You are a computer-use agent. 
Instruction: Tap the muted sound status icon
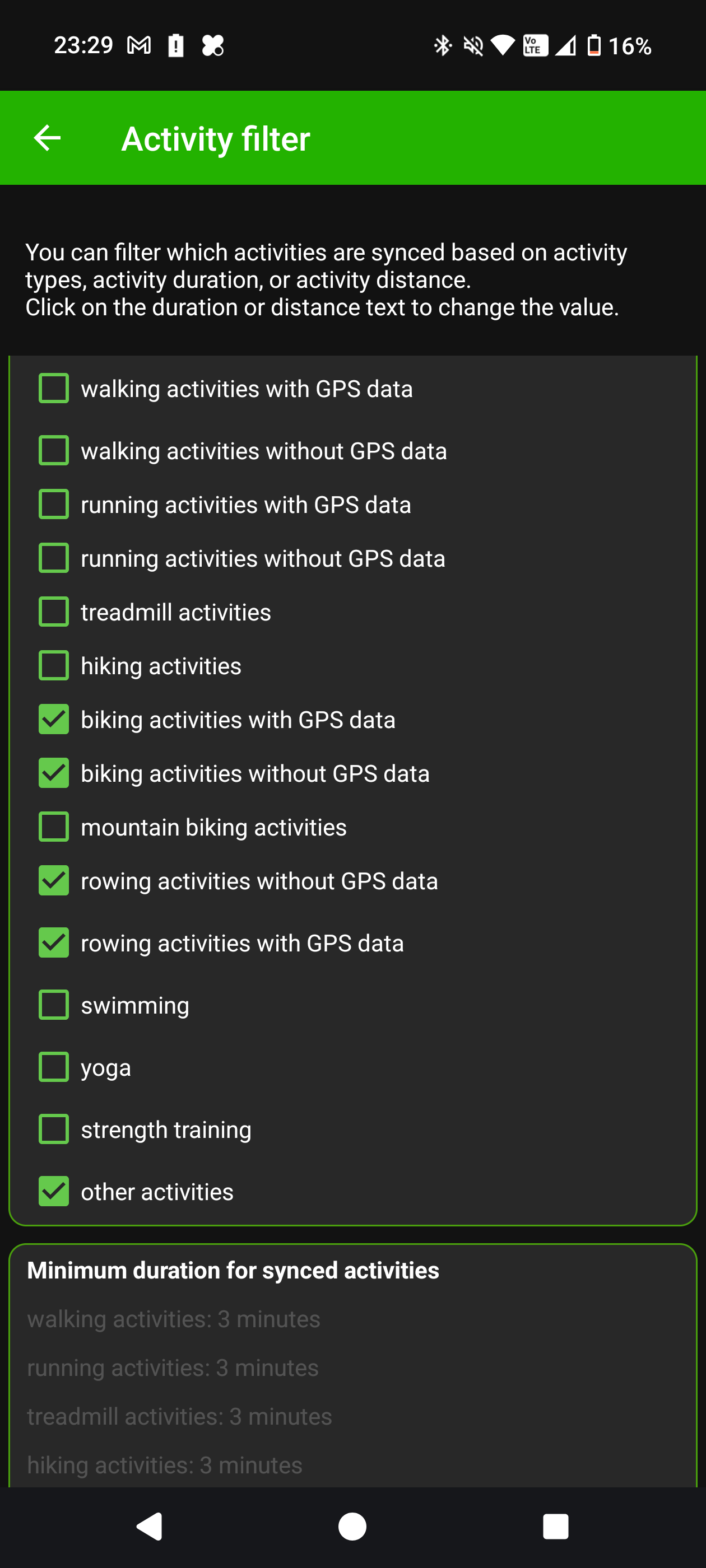473,46
